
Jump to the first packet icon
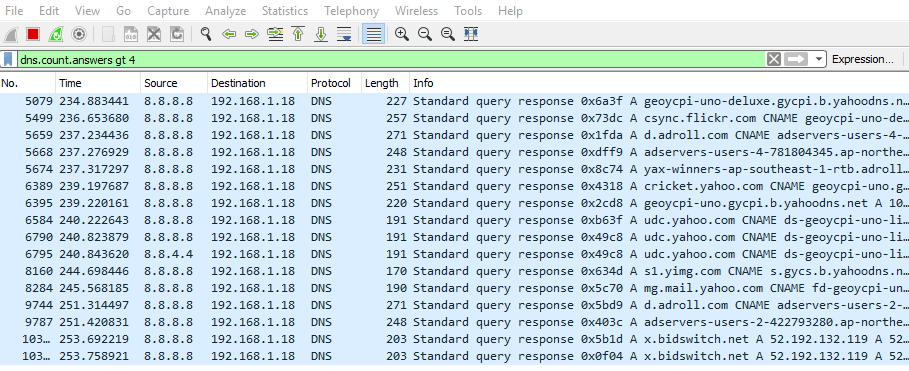pyautogui.click(x=298, y=34)
